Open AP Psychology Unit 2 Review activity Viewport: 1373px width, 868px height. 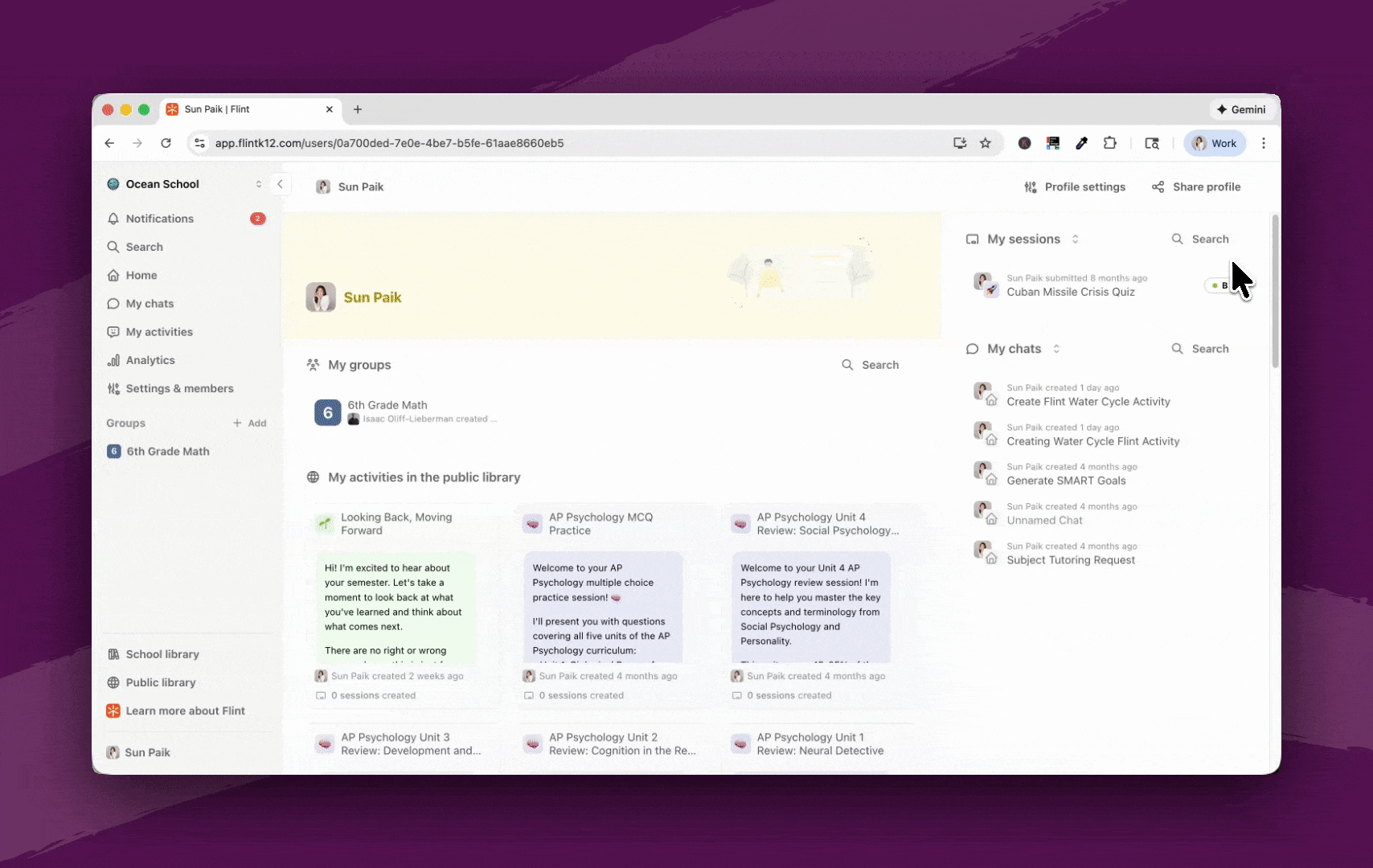click(614, 744)
